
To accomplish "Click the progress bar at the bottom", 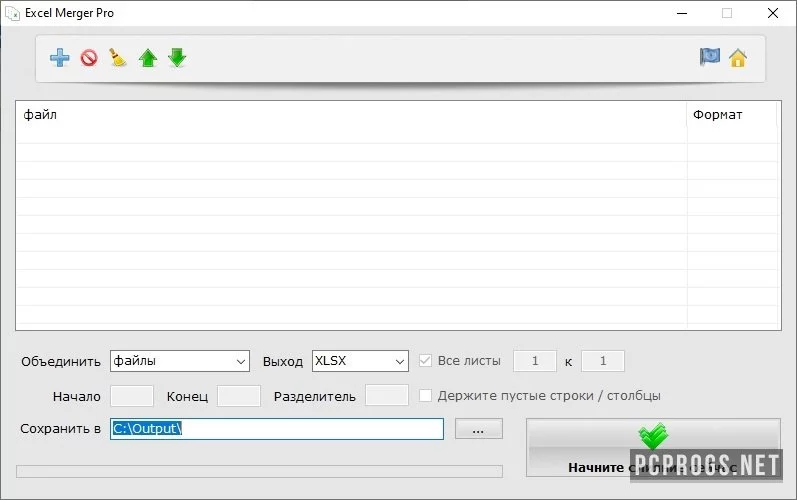I will coord(259,472).
